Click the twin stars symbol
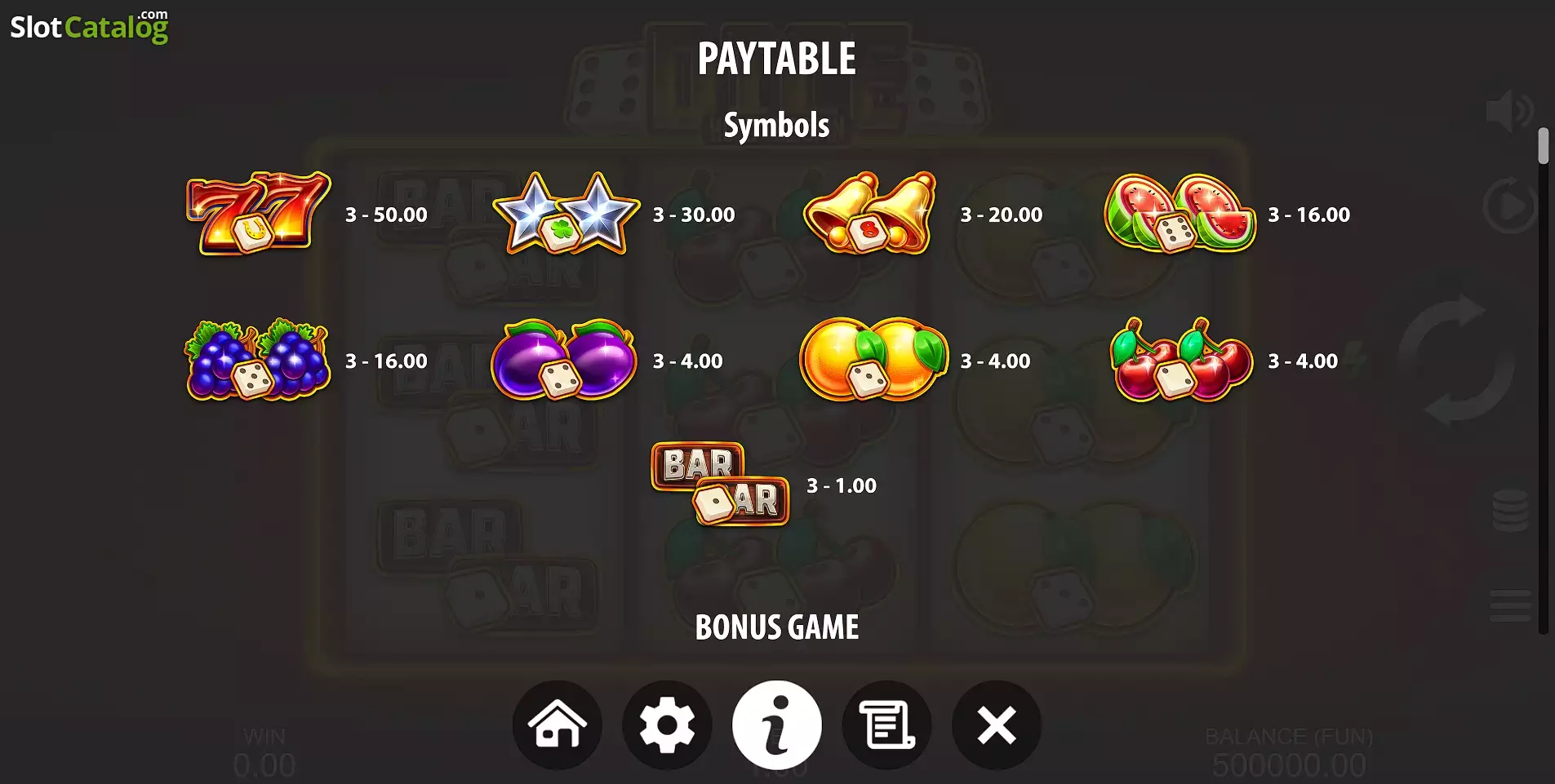 click(x=566, y=214)
